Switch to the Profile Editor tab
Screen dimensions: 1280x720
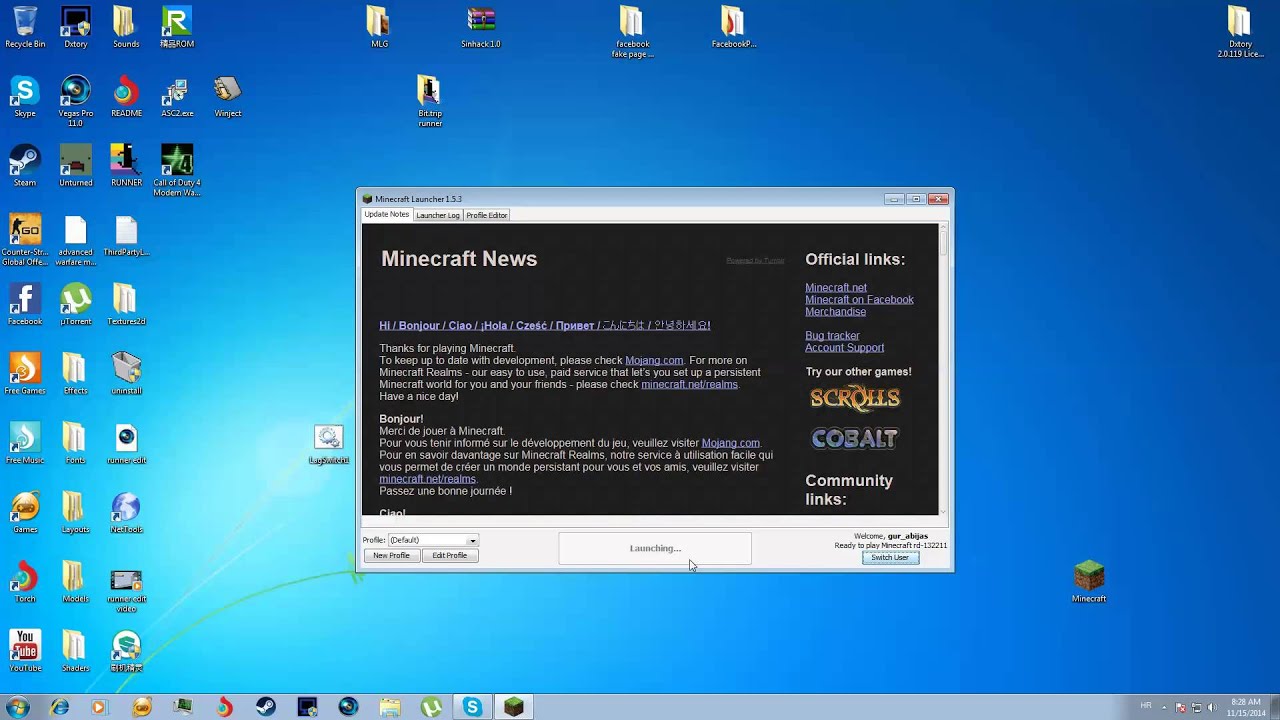487,215
